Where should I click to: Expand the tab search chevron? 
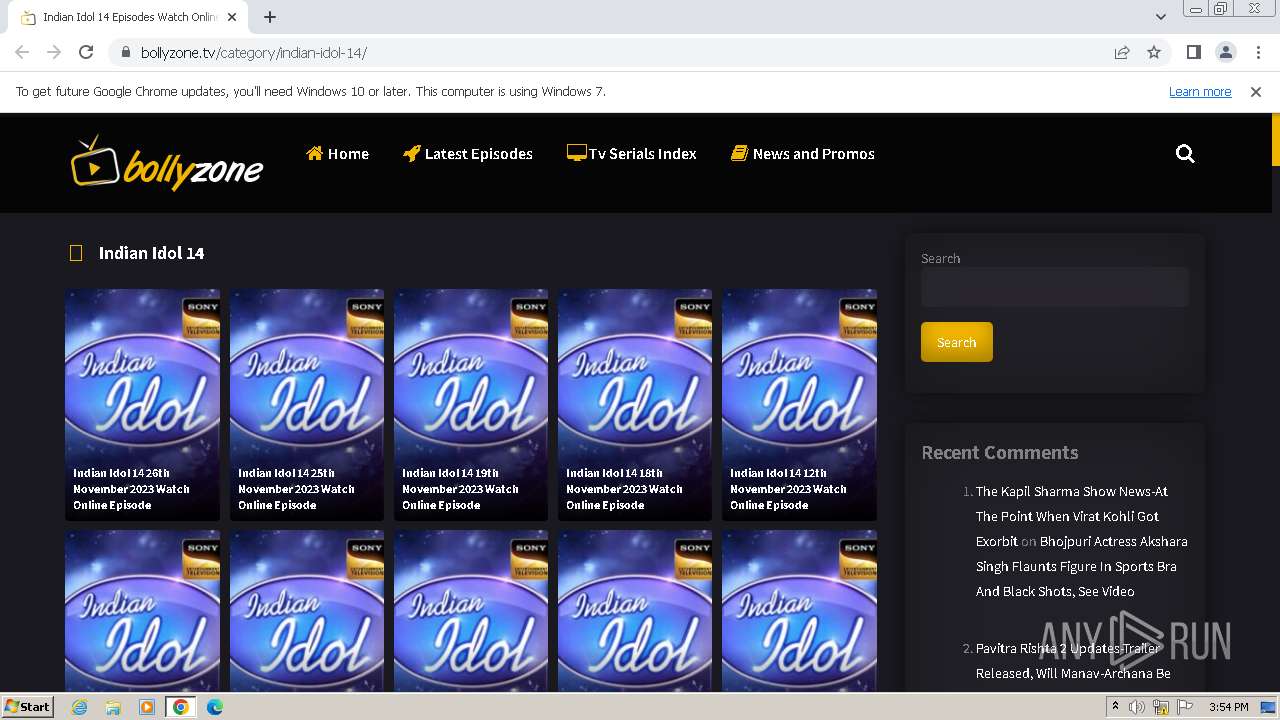(x=1160, y=17)
